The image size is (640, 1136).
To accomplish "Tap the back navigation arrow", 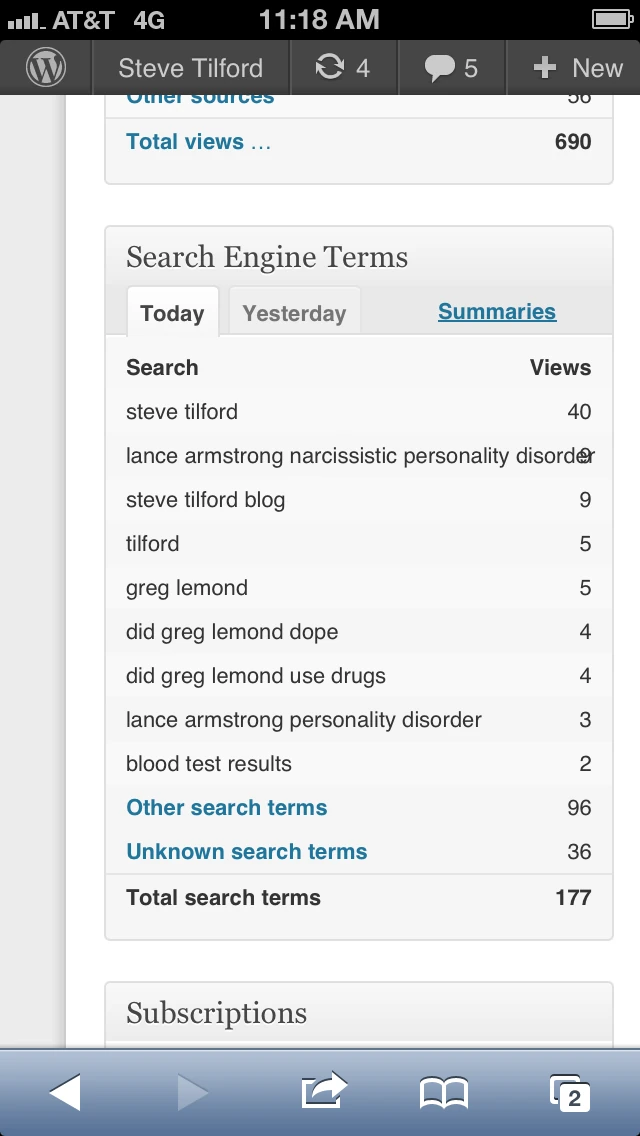I will [65, 1092].
